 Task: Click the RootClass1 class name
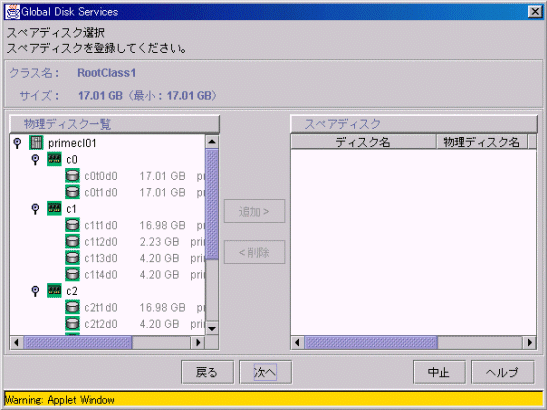(107, 73)
